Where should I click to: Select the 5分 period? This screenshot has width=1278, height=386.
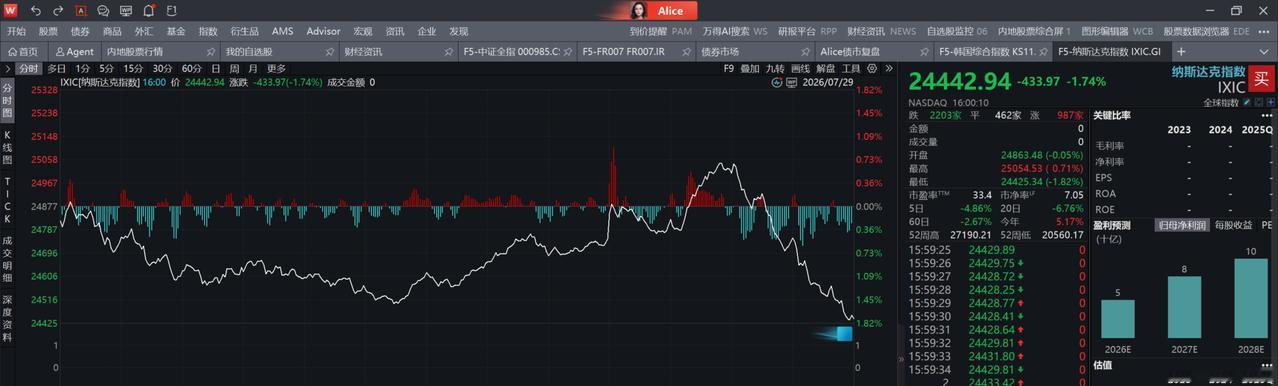[x=108, y=69]
